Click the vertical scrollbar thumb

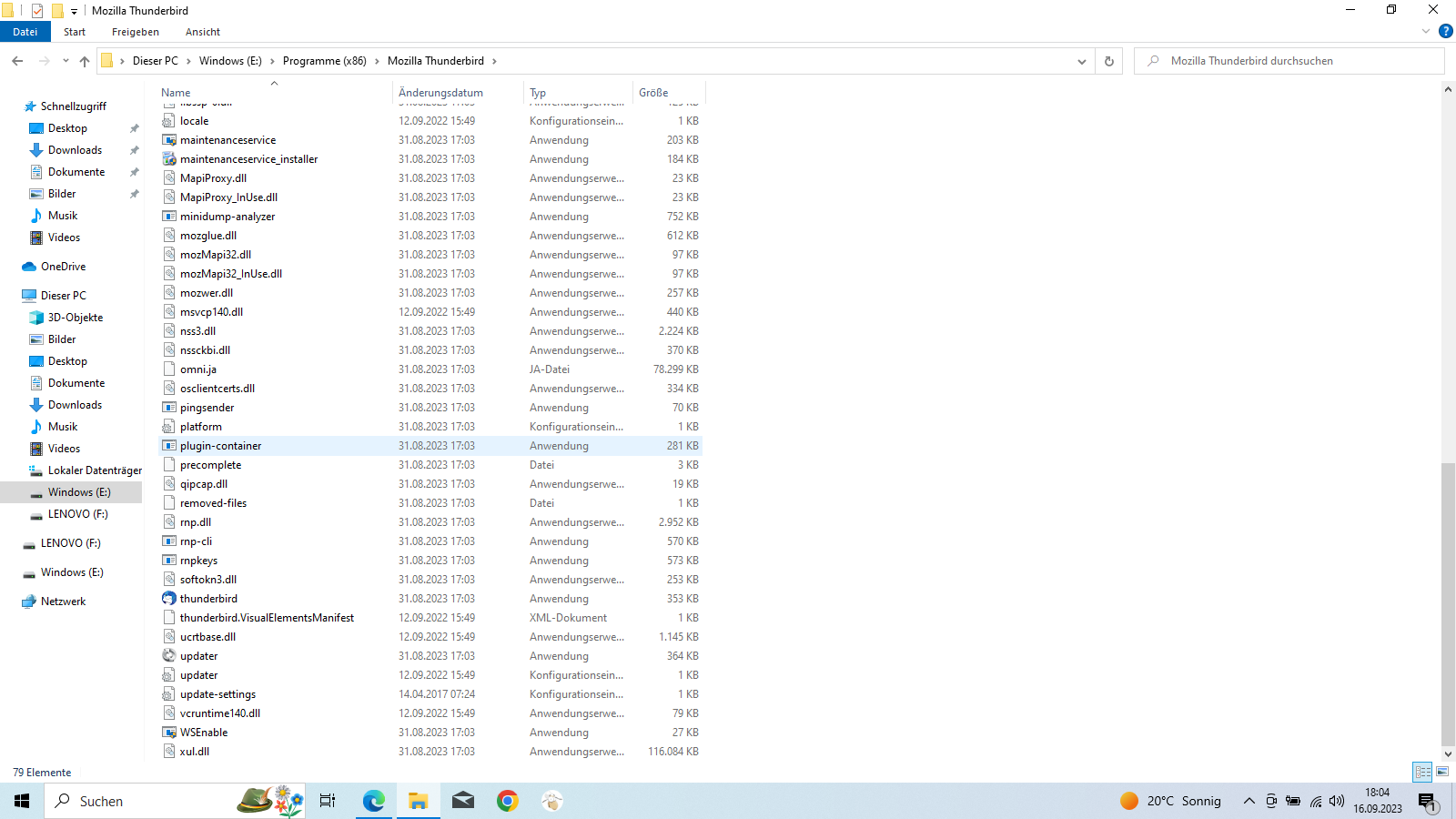(1448, 601)
